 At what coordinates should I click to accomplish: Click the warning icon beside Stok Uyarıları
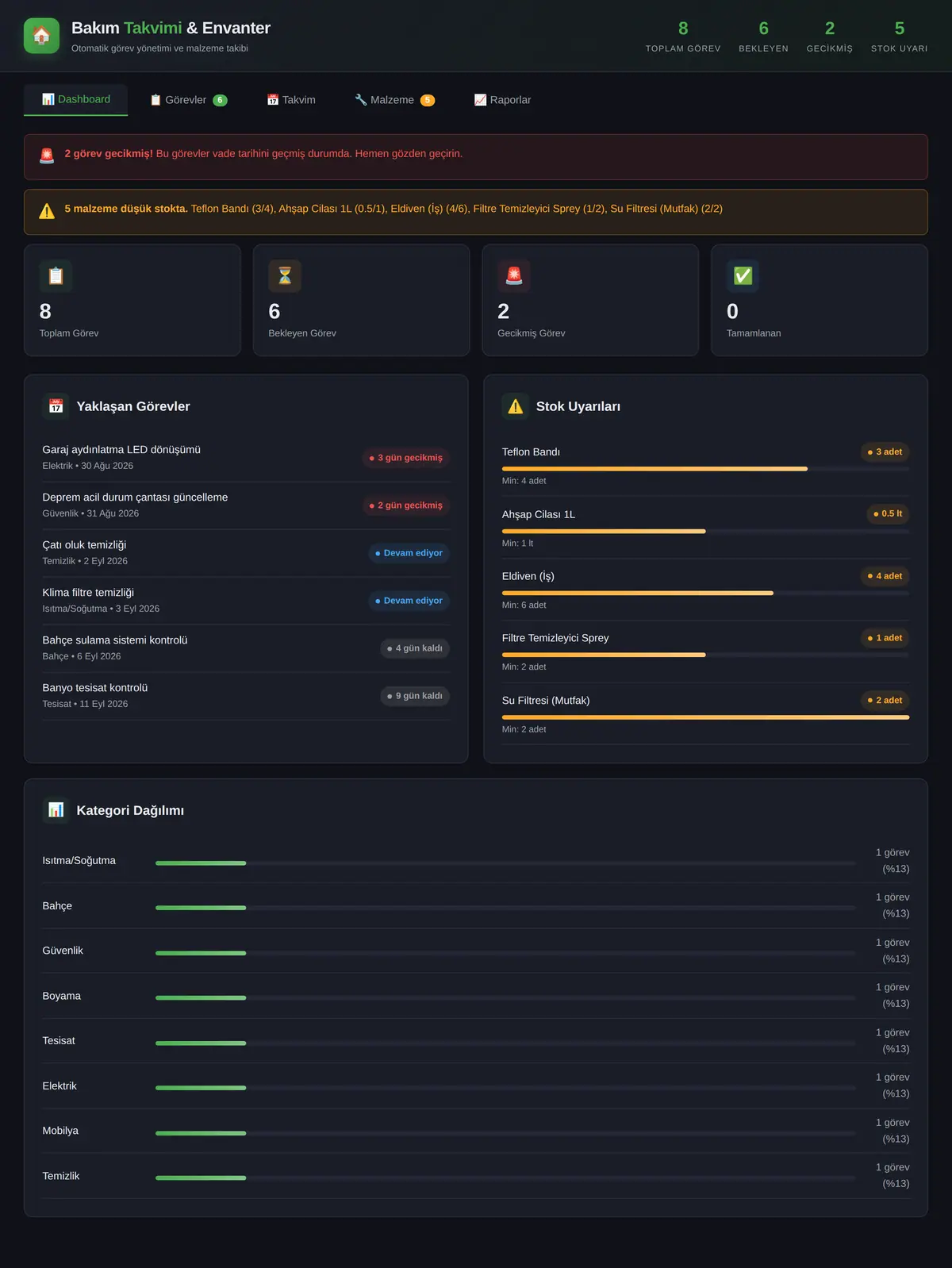[x=516, y=406]
